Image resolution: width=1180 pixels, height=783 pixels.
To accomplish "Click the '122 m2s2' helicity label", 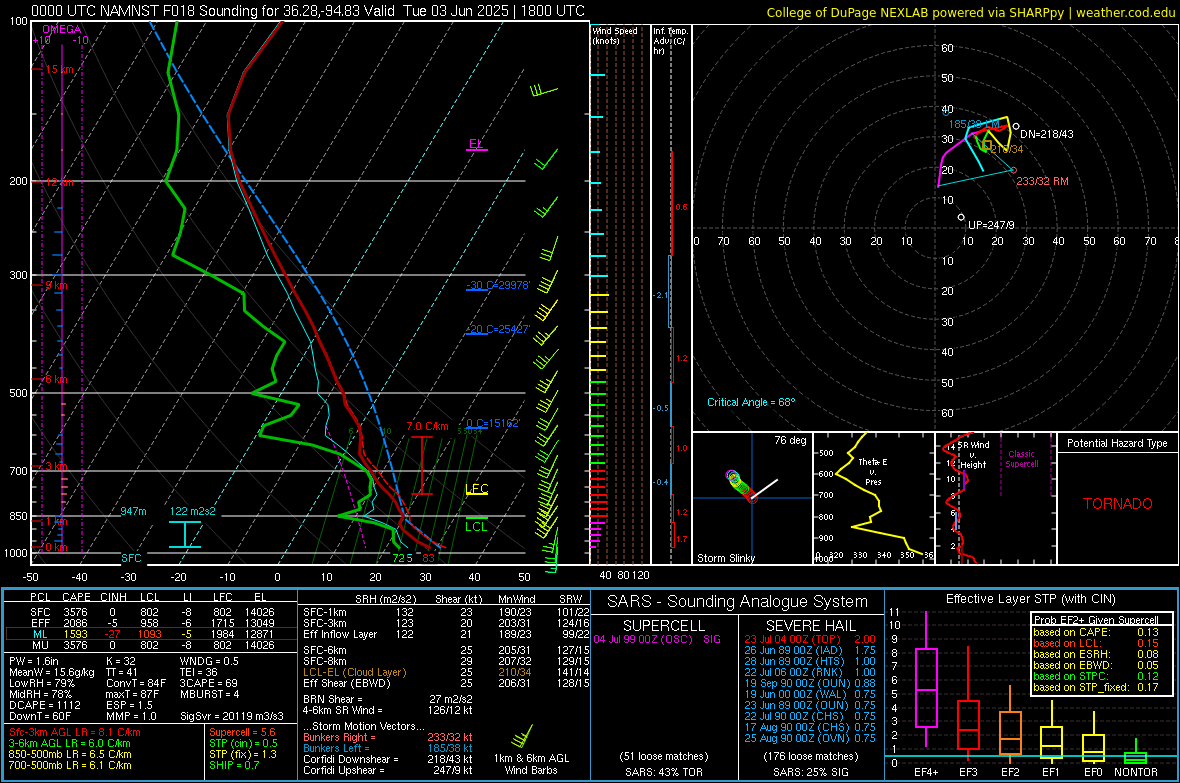I will [193, 511].
